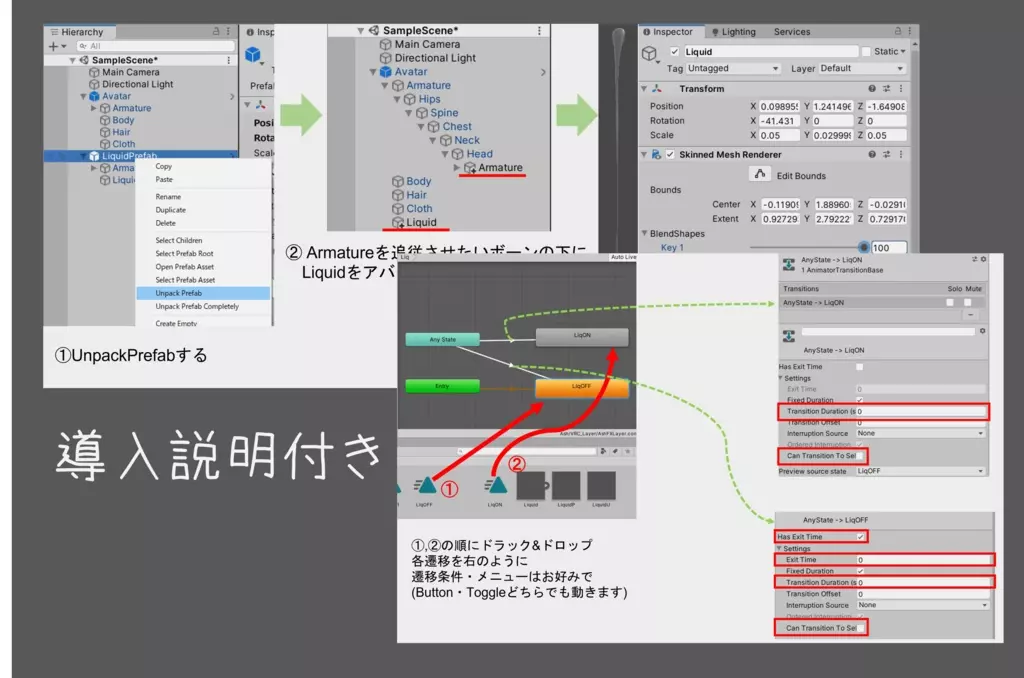The width and height of the screenshot is (1024, 678).
Task: Open the Static dropdown arrow
Action: point(903,52)
